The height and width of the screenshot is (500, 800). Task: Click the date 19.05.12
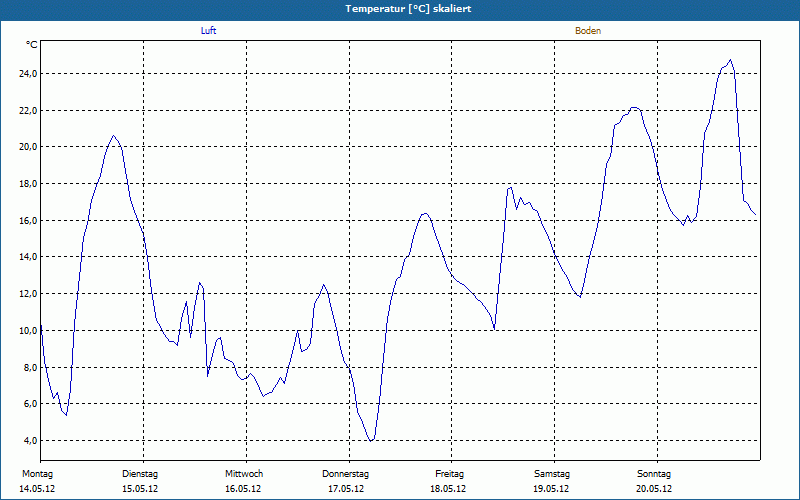[x=551, y=489]
